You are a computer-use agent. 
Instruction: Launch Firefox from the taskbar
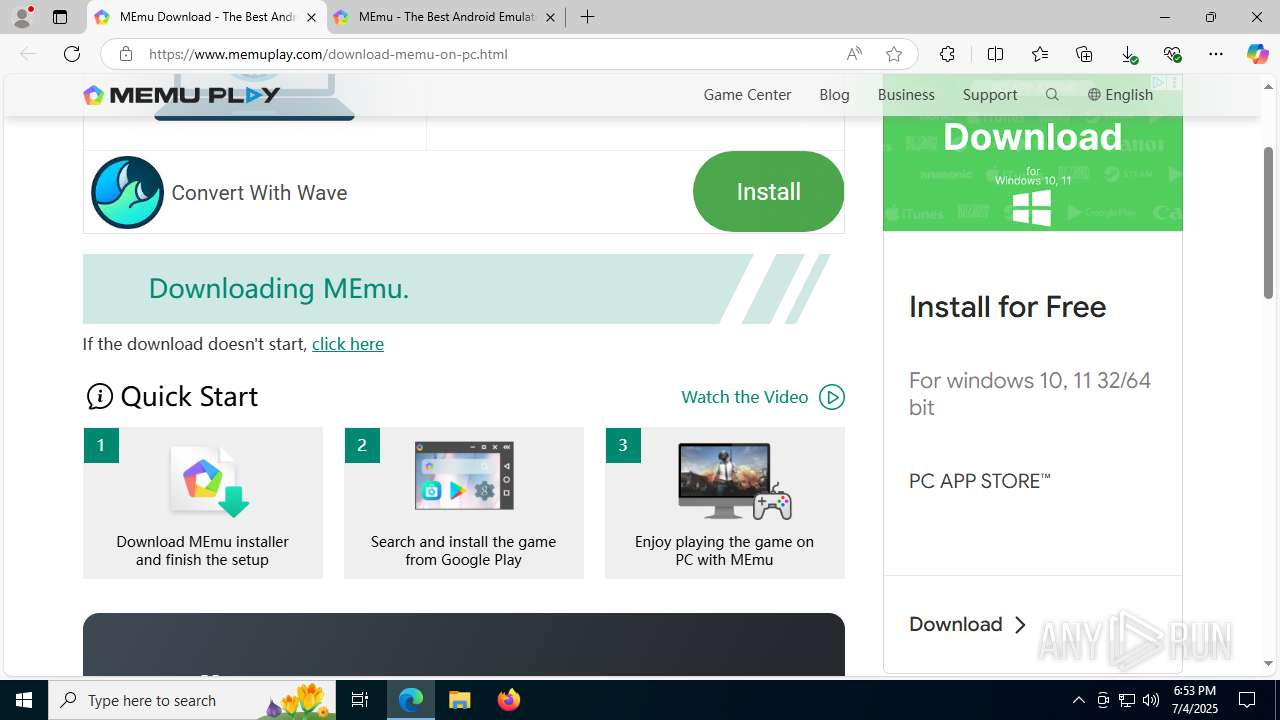[509, 700]
